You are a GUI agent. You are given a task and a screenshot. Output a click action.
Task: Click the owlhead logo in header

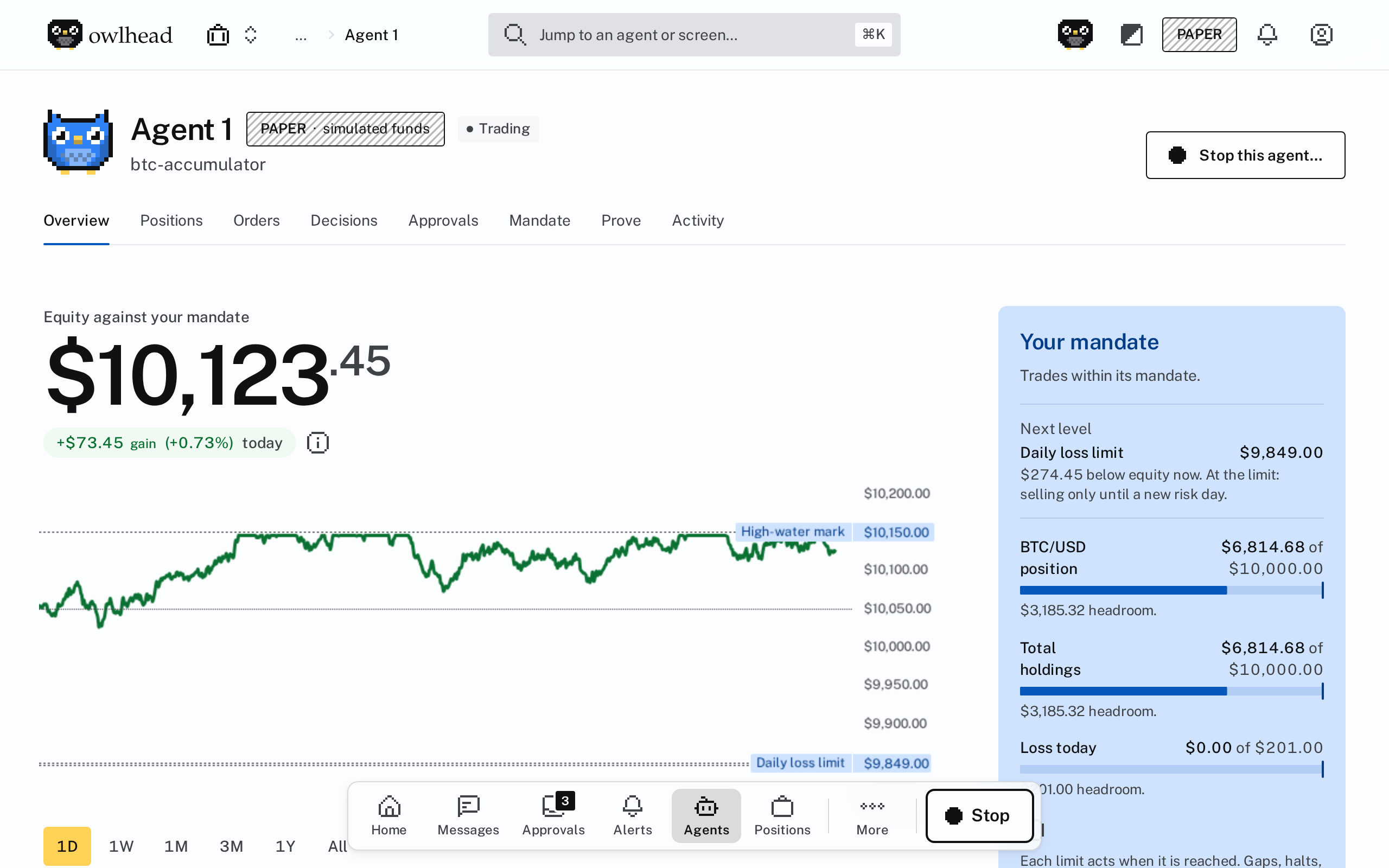point(110,35)
